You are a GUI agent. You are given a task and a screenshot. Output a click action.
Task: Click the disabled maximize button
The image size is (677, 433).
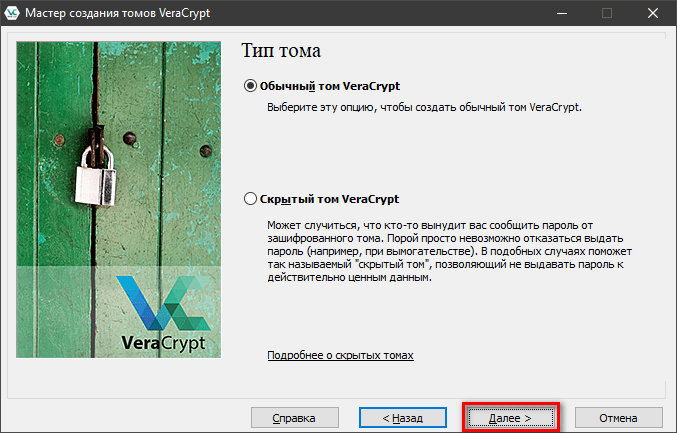(x=606, y=13)
